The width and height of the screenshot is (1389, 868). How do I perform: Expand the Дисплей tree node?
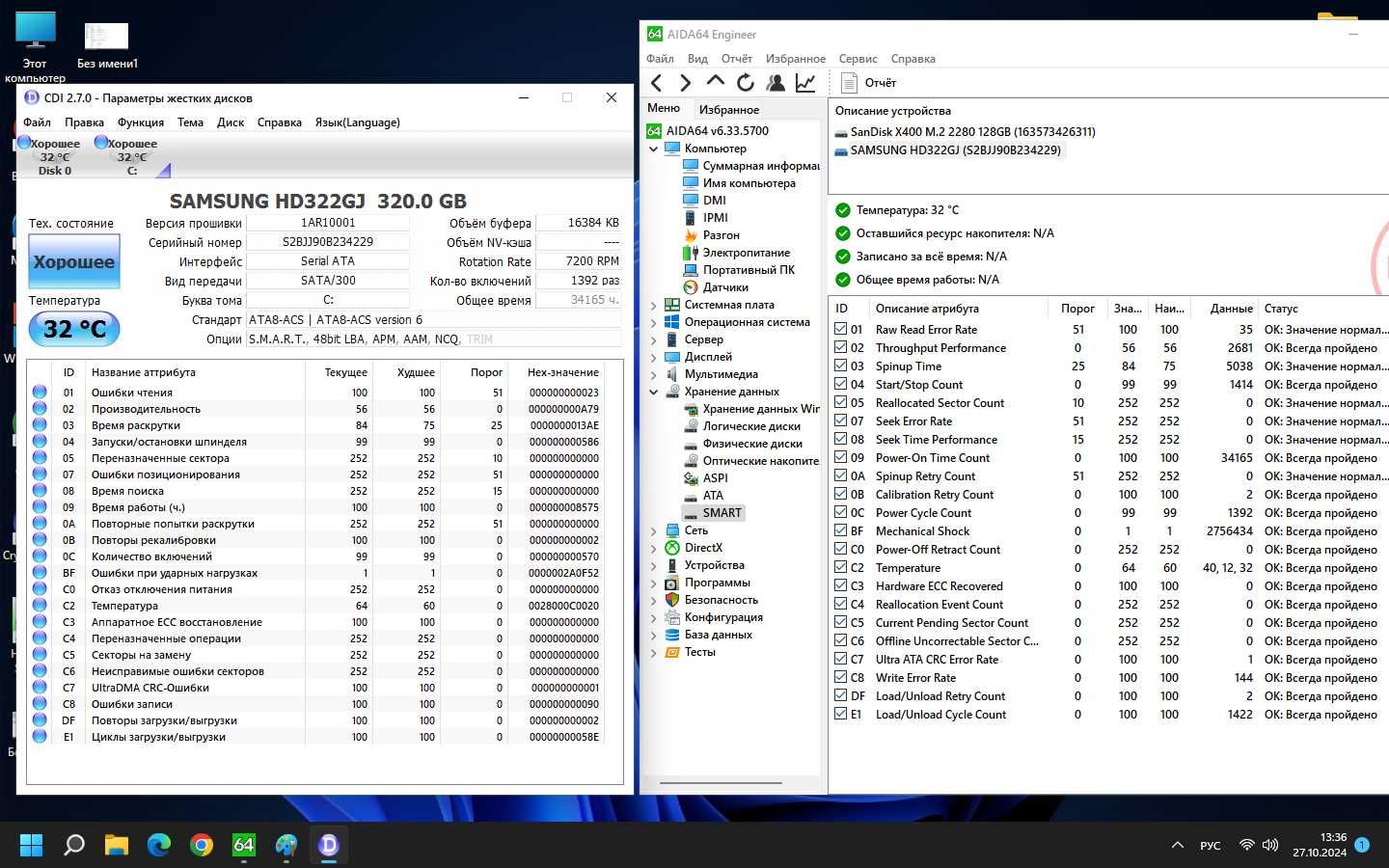point(653,358)
